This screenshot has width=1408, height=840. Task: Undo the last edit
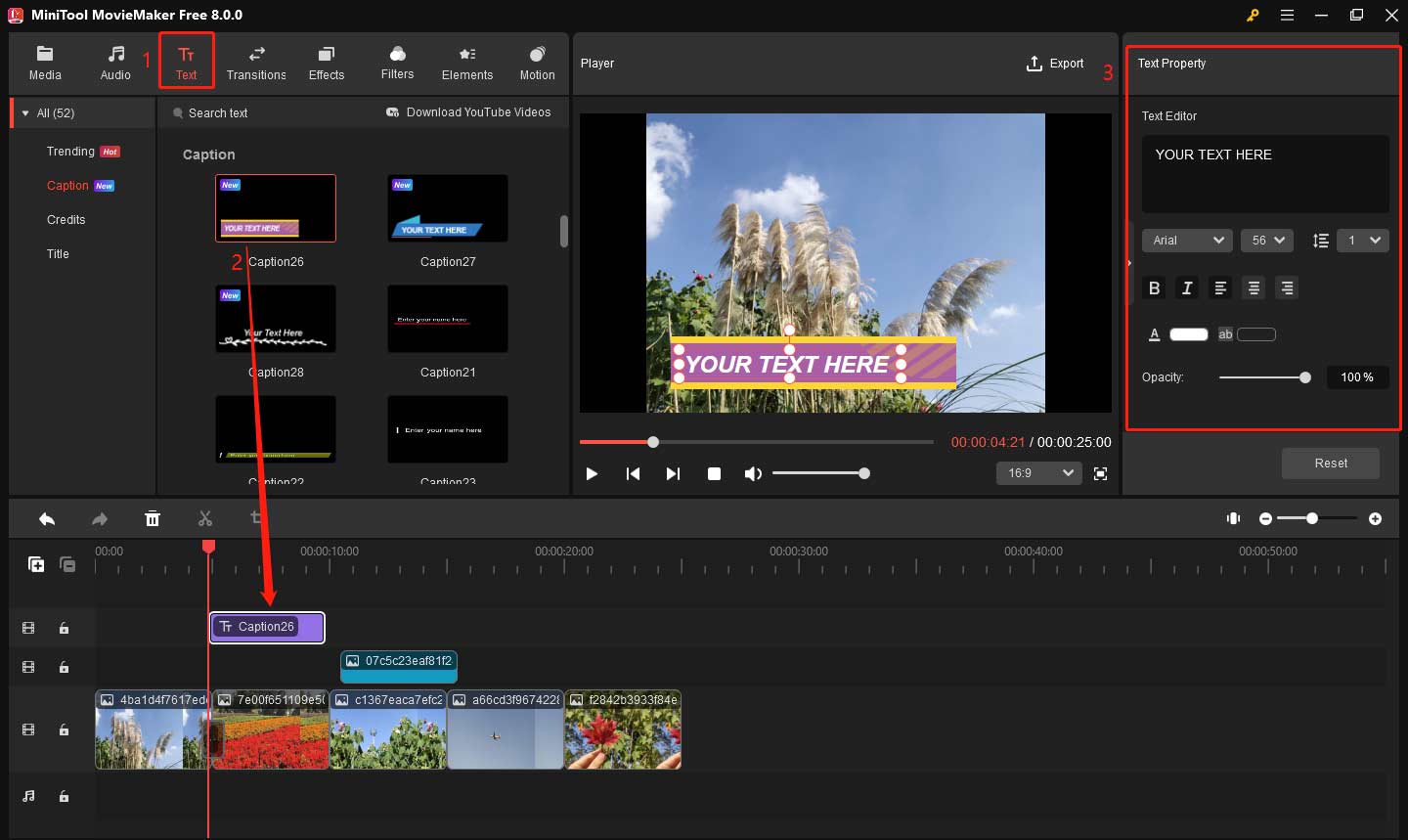click(46, 518)
